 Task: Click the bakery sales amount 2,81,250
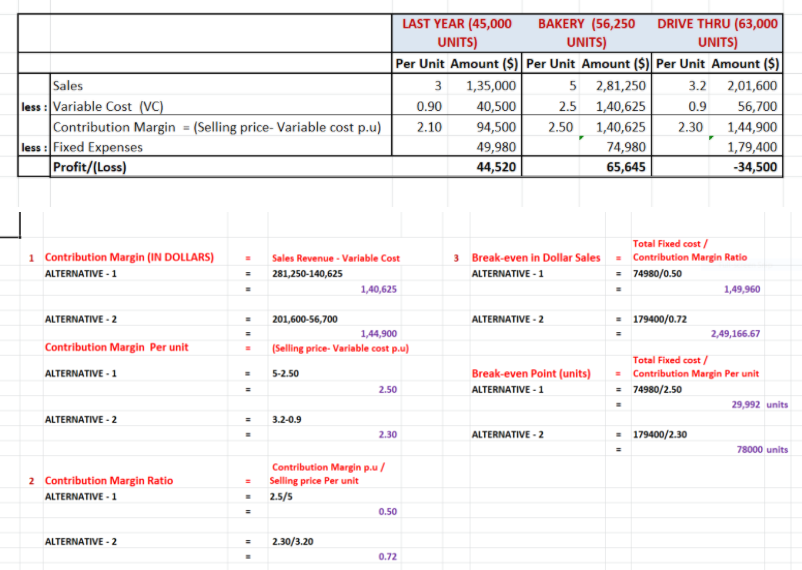(620, 85)
